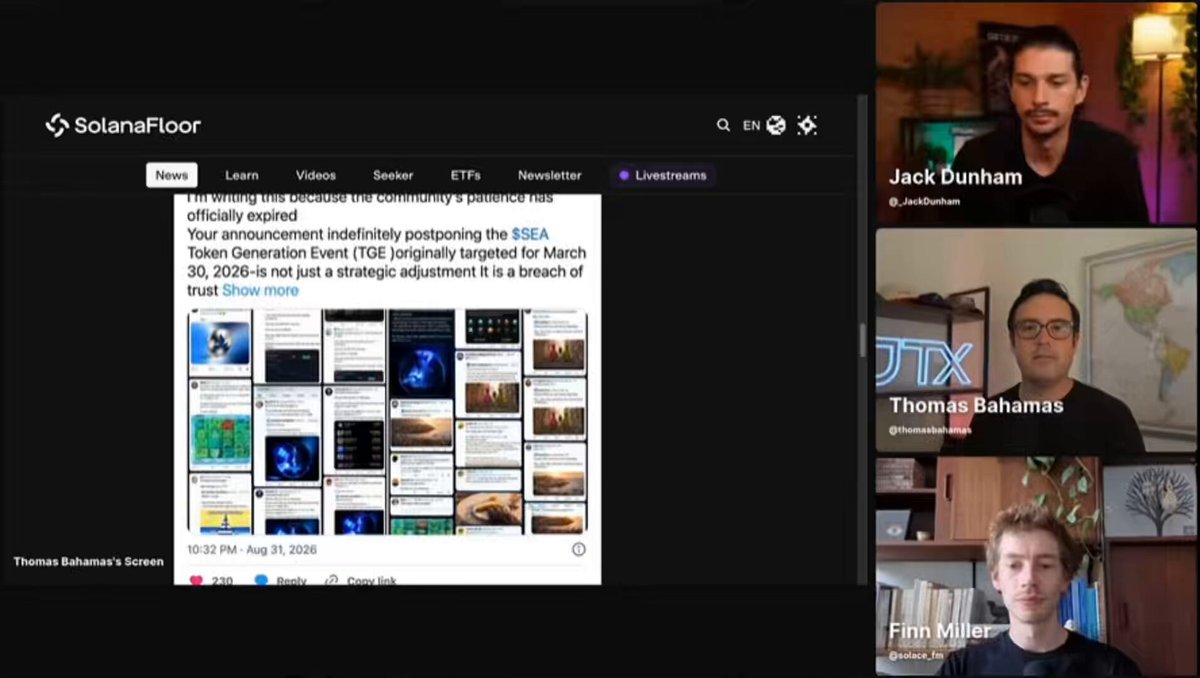Click the @_JackDunham handle
Screen dimensions: 1200x678
925,201
